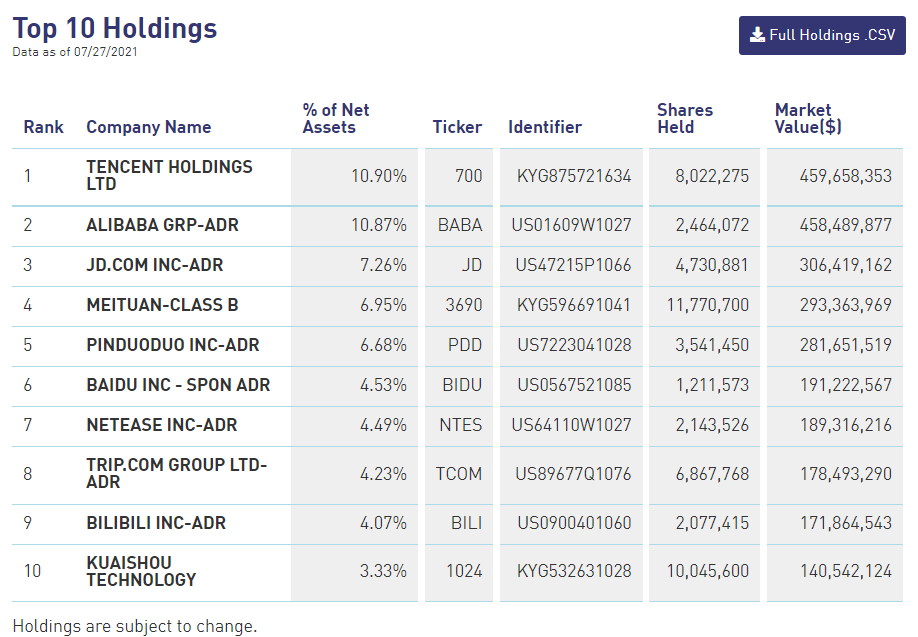The width and height of the screenshot is (918, 637).
Task: Click shares held value 11,770,700
Action: click(708, 304)
